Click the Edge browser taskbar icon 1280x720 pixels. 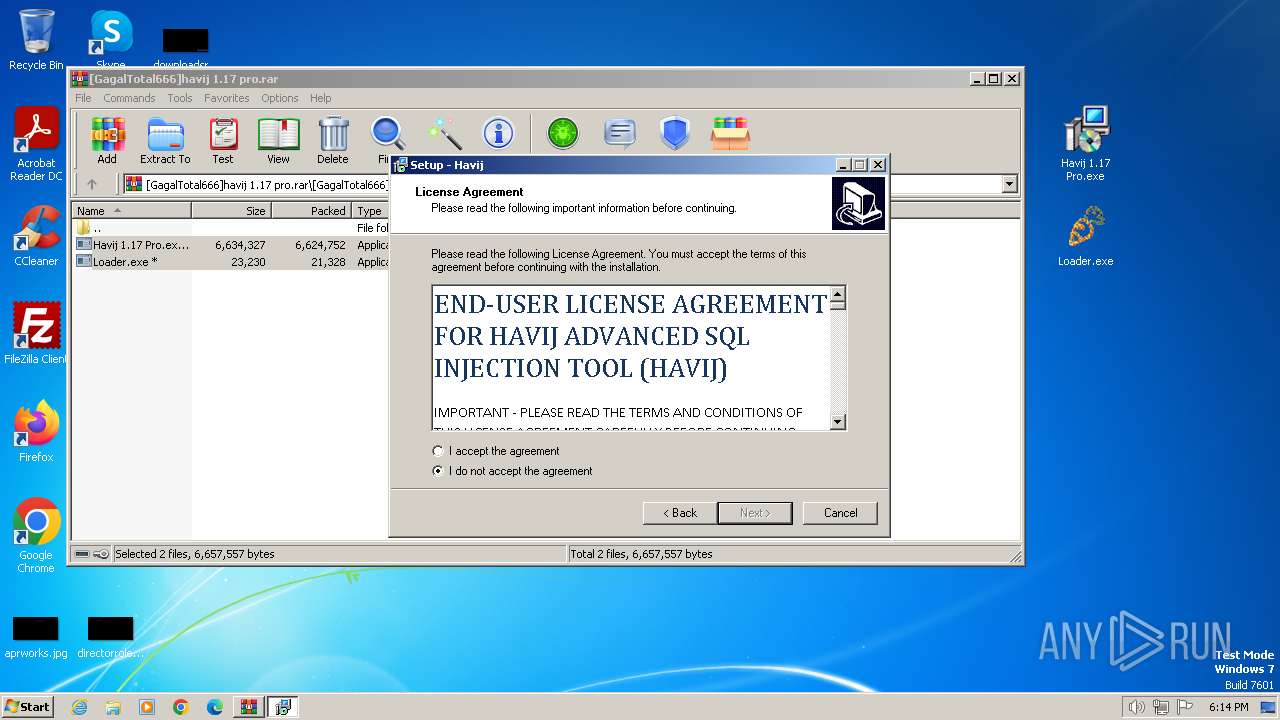coord(214,707)
